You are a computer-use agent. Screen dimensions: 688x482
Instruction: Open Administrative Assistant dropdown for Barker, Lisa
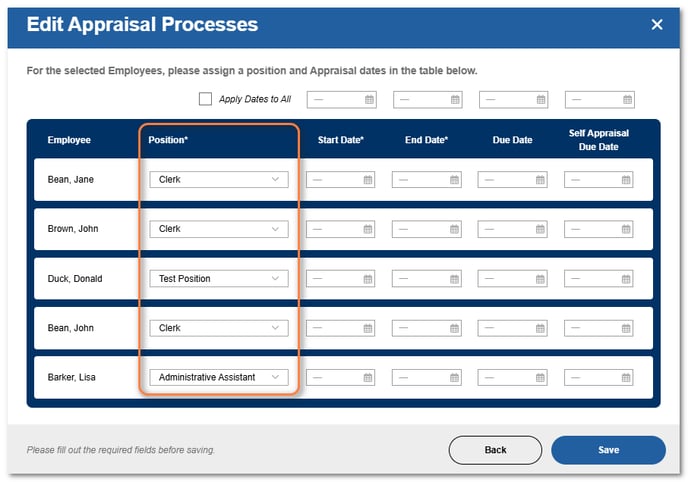[x=219, y=377]
